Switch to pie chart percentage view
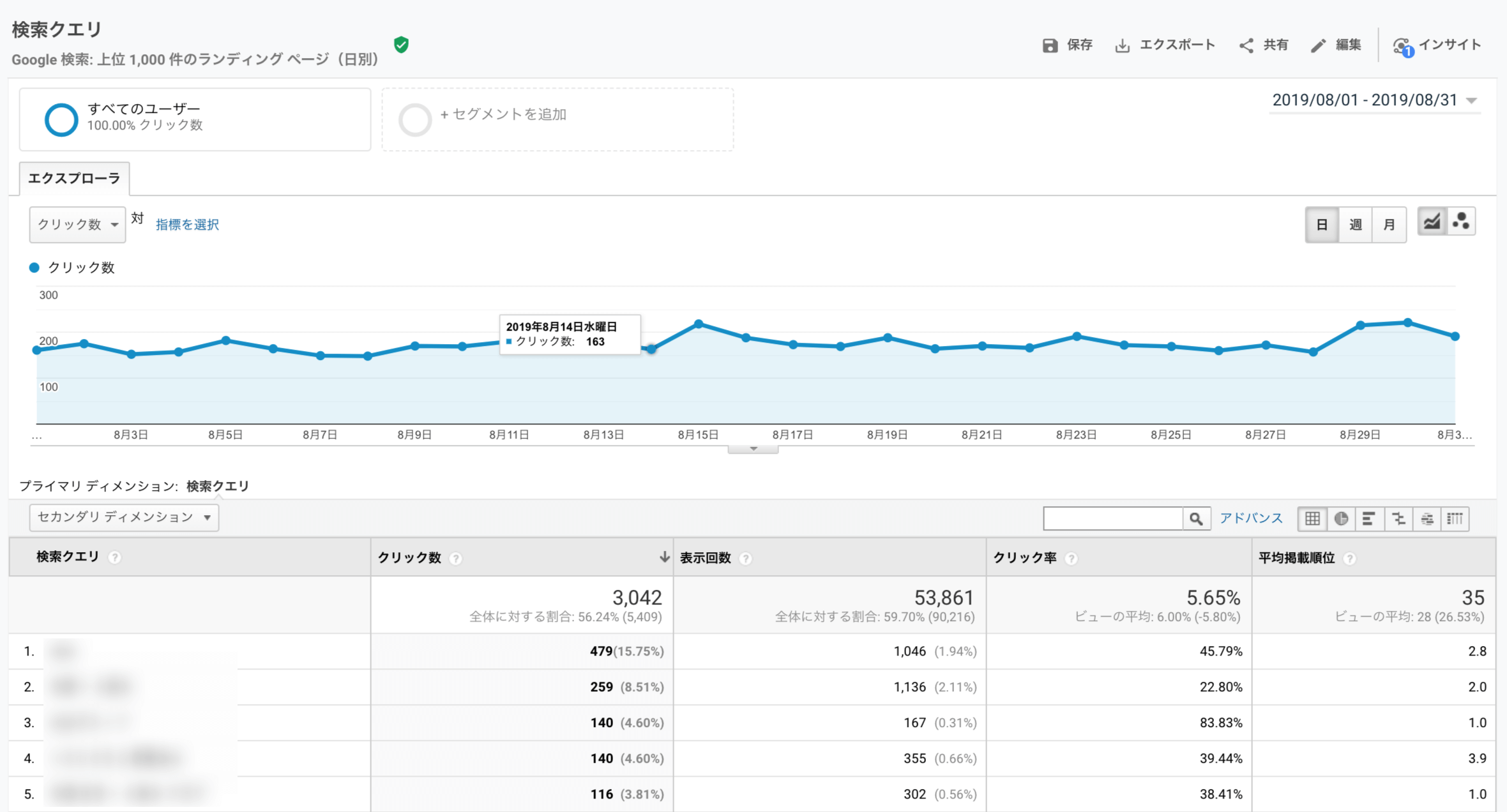The height and width of the screenshot is (812, 1507). 1341,518
